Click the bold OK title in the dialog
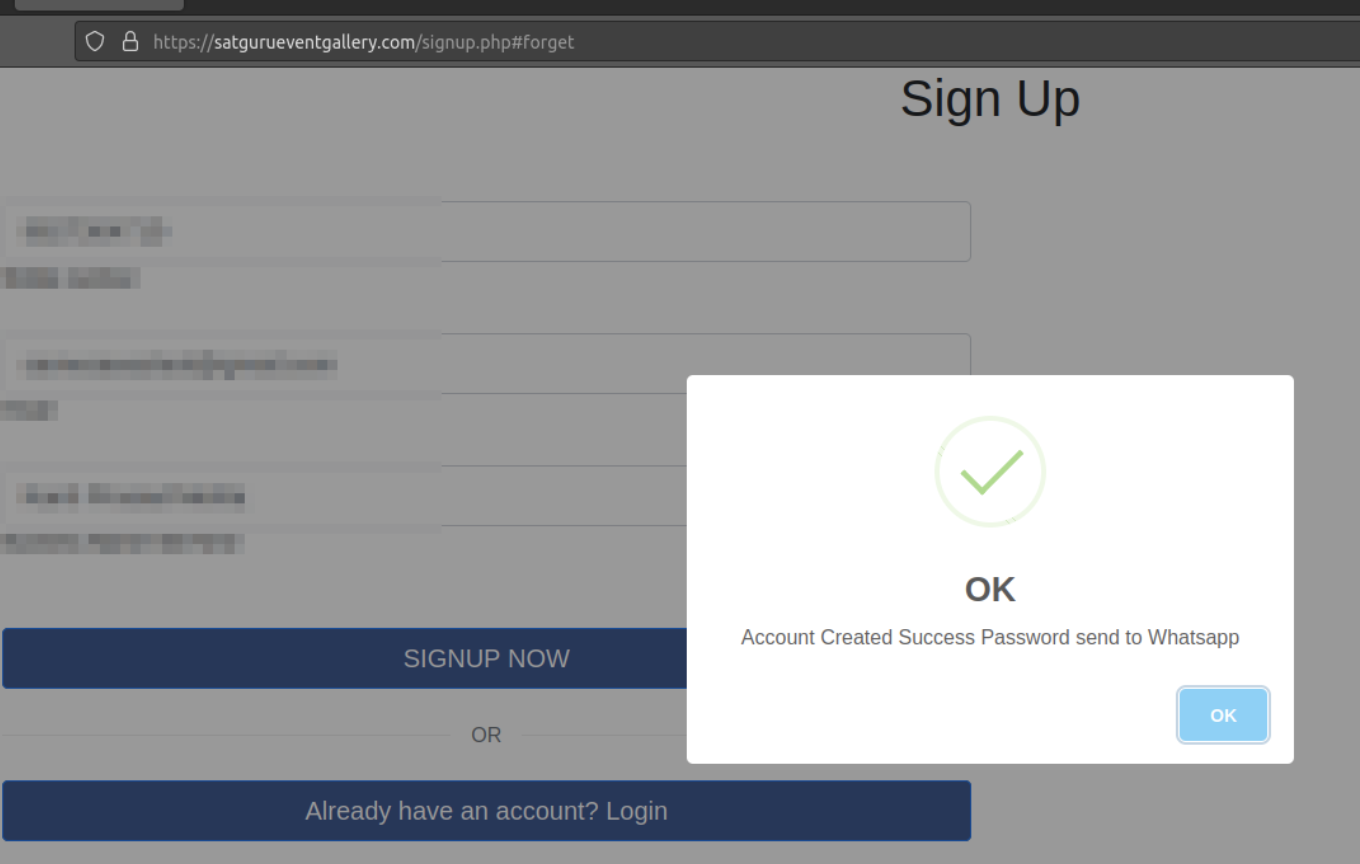The image size is (1360, 864). (x=990, y=589)
